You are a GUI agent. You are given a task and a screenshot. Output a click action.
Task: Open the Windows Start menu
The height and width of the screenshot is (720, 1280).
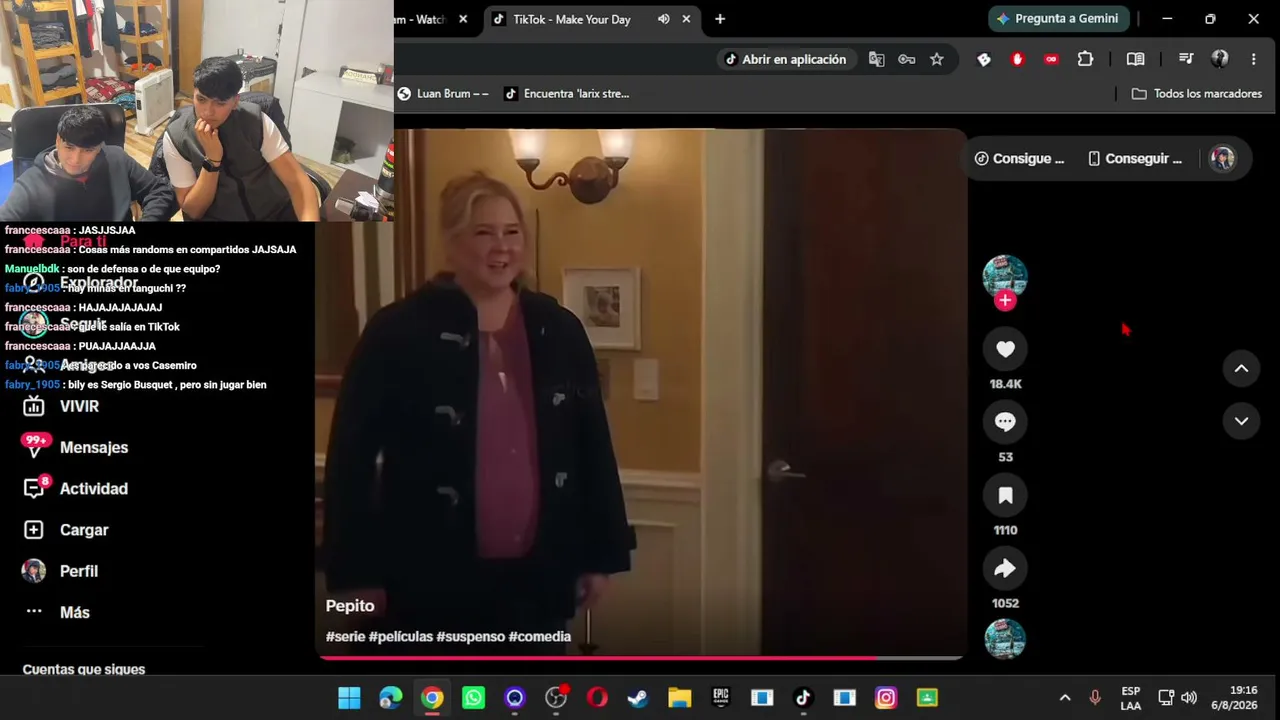click(349, 698)
